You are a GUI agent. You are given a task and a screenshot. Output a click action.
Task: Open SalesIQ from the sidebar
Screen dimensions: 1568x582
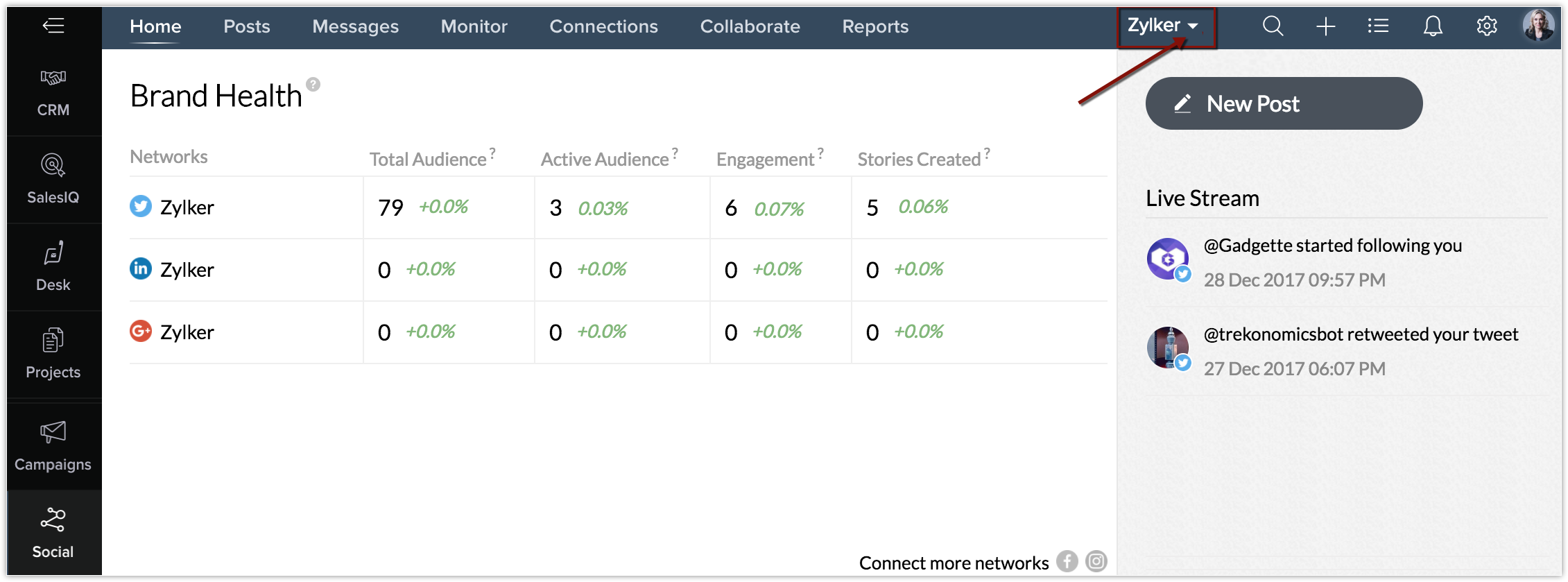coord(53,179)
